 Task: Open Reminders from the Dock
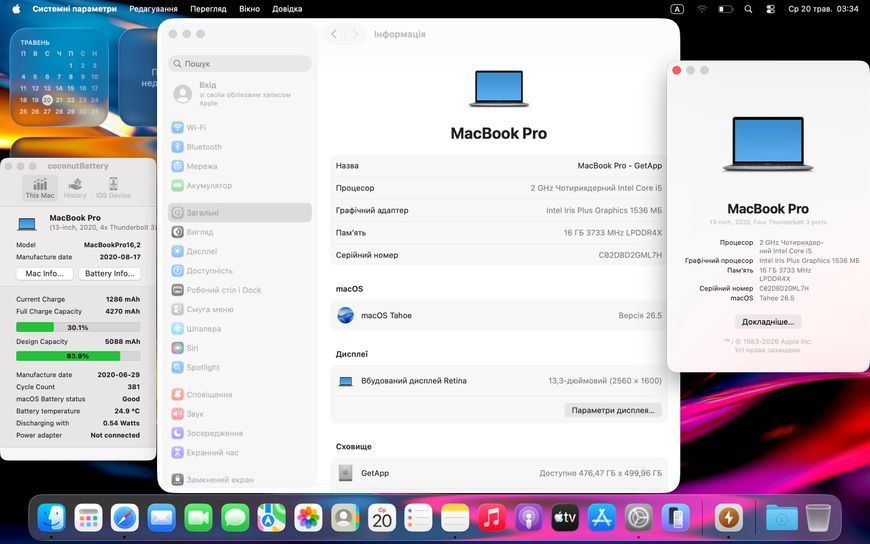418,518
